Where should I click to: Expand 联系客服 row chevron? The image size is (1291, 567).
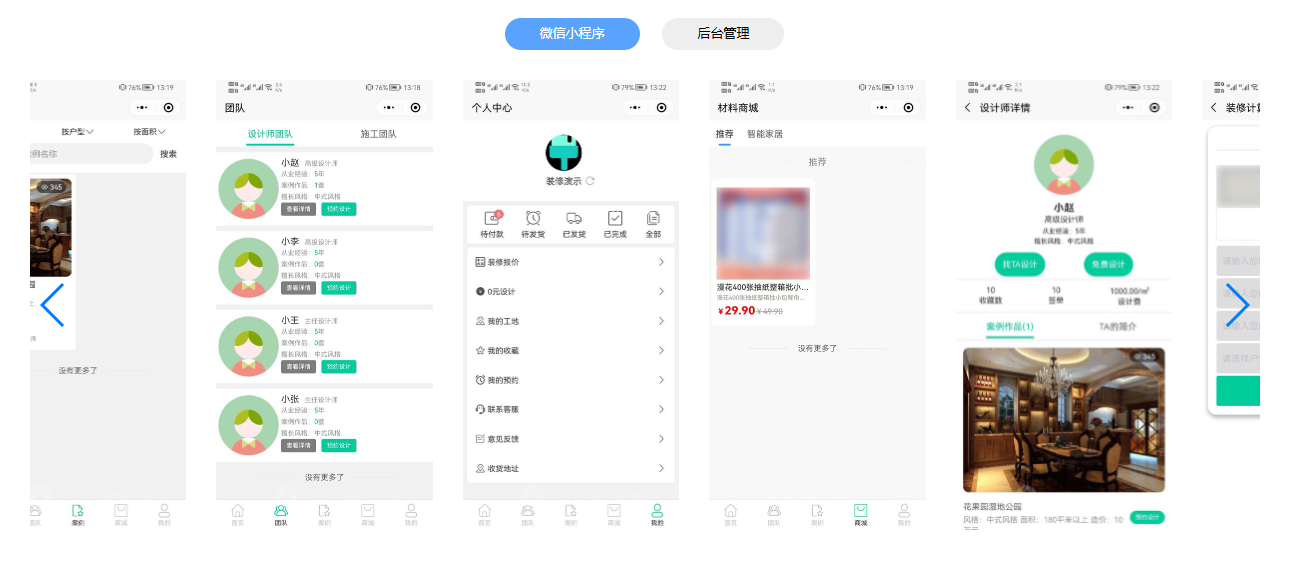point(661,409)
